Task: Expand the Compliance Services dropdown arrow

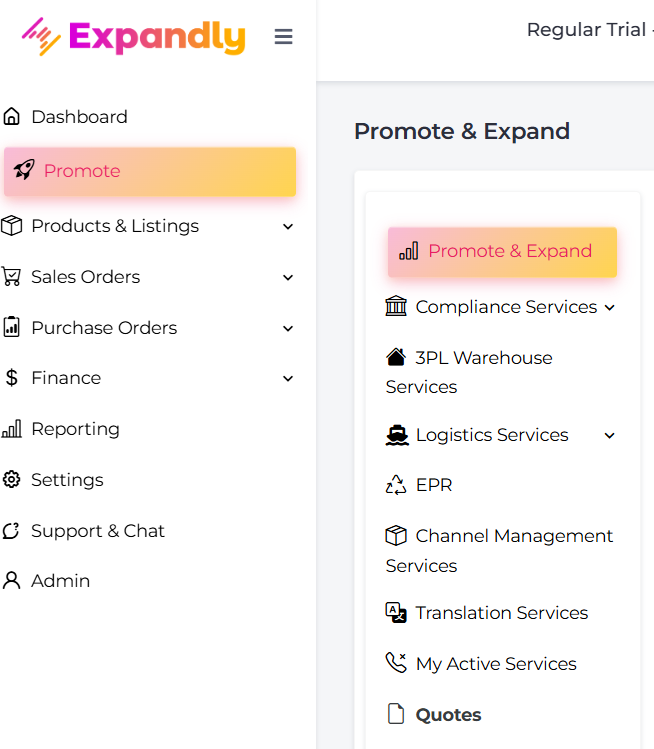Action: 610,307
